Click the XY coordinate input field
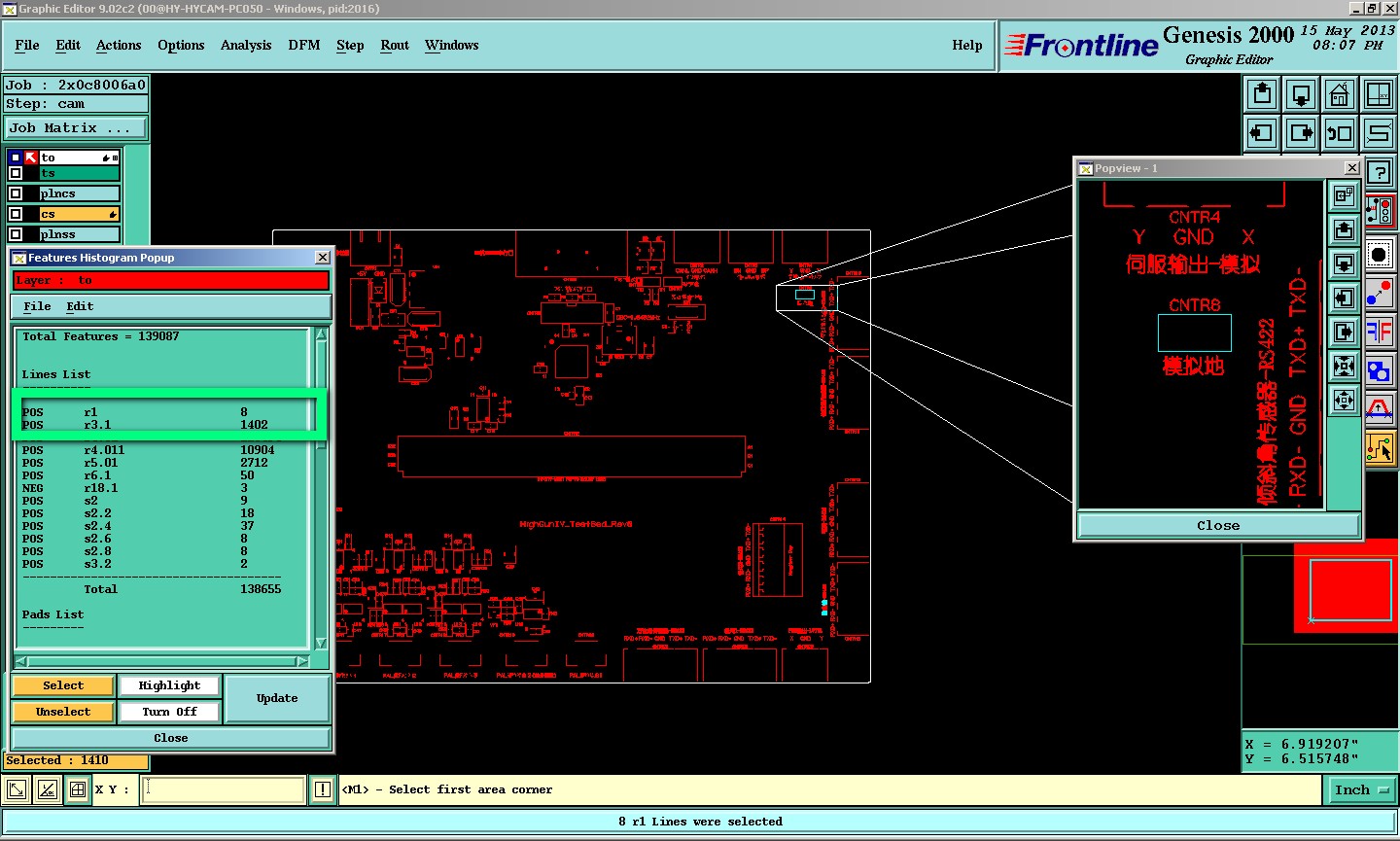This screenshot has height=841, width=1400. click(x=224, y=789)
